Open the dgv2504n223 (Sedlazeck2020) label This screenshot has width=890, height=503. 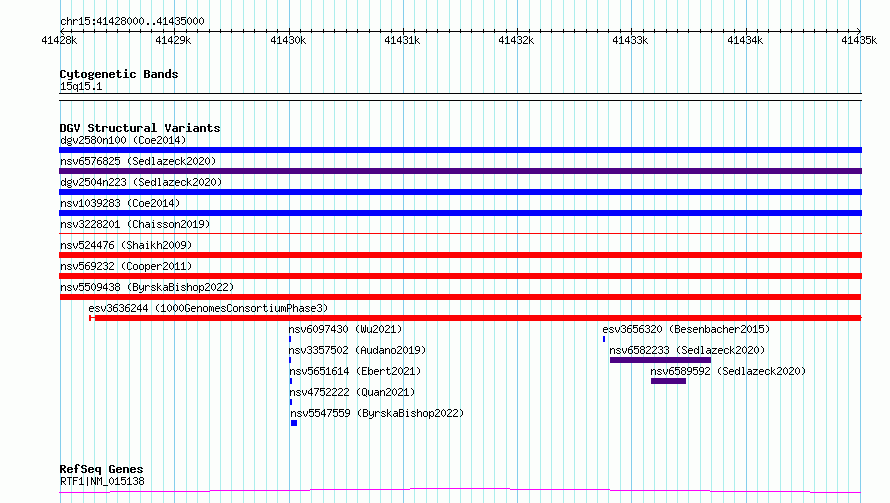click(141, 182)
